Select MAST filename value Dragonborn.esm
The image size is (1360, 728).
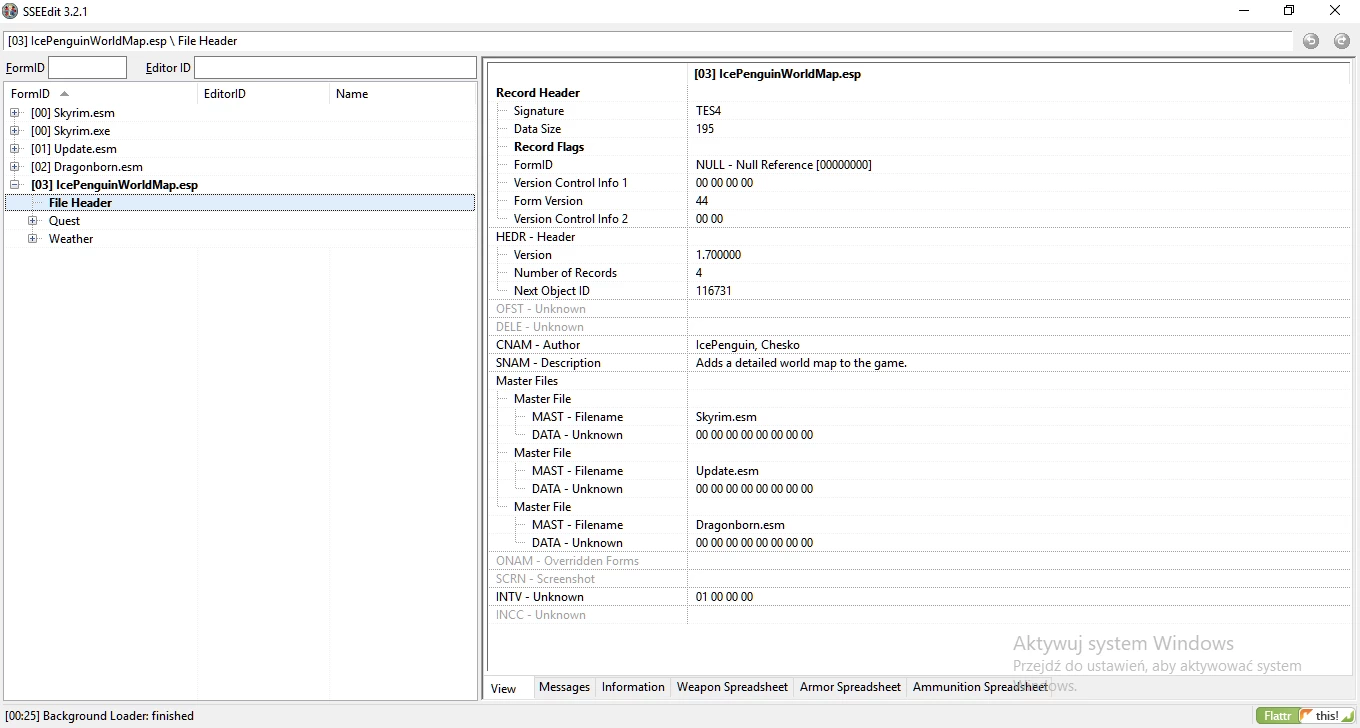point(740,525)
